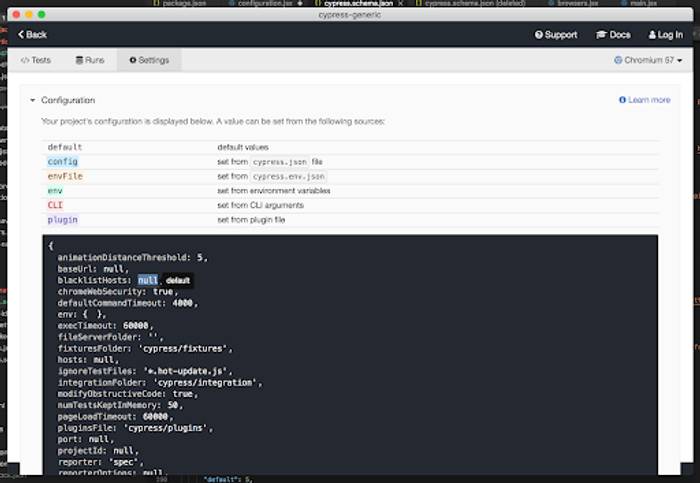Click the reporter 'spec' value

[123, 462]
